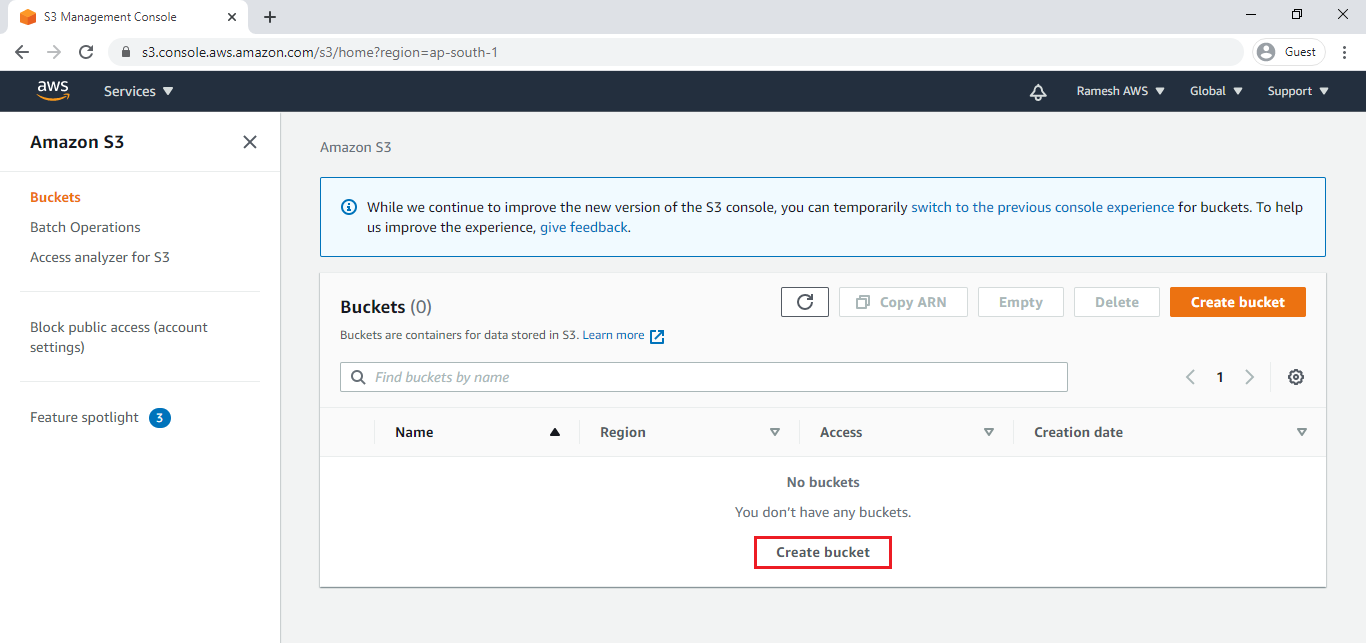The image size is (1366, 643).
Task: Click page number 1 in pagination
Action: pyautogui.click(x=1220, y=377)
